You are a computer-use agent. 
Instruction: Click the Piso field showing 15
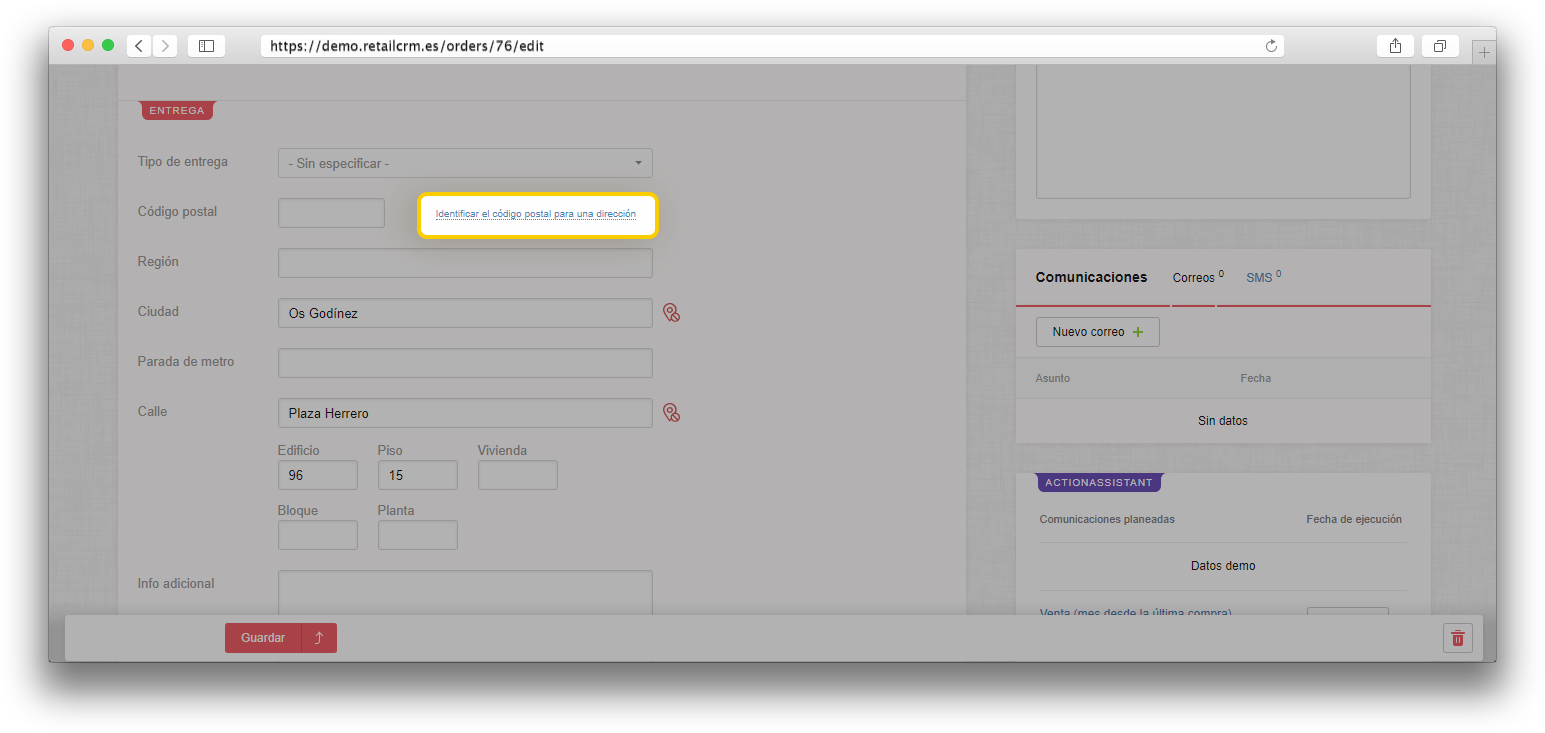click(418, 475)
